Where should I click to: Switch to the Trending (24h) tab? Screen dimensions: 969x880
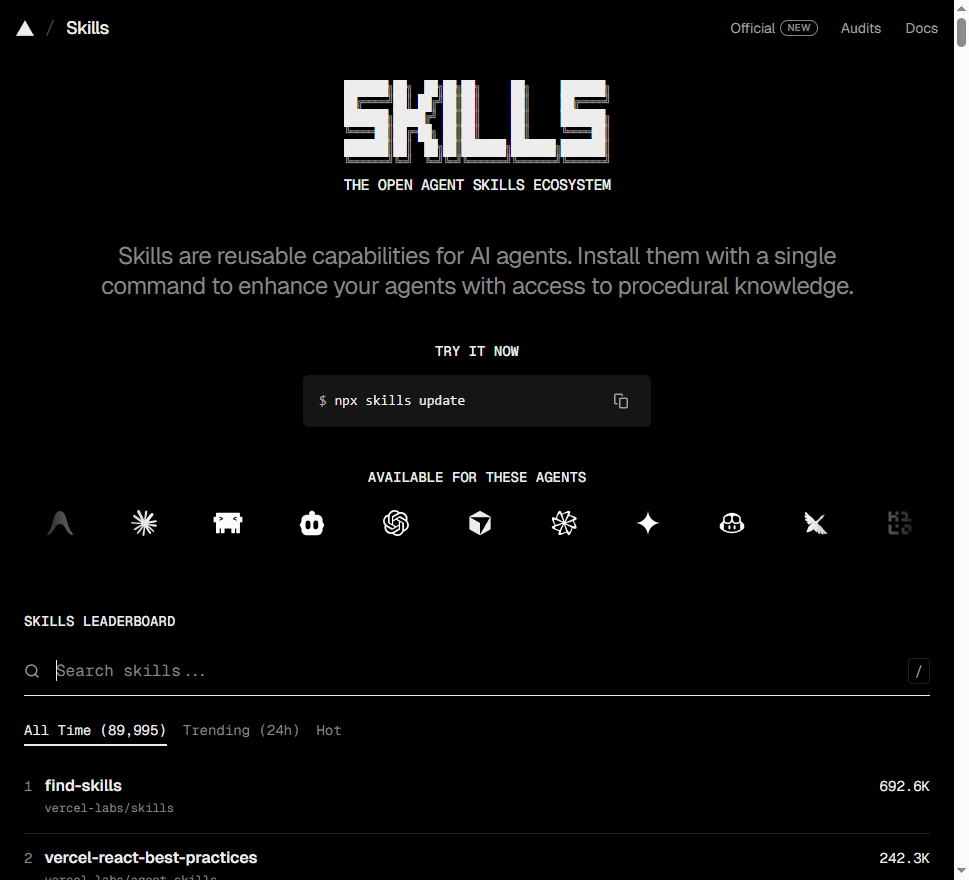[240, 730]
